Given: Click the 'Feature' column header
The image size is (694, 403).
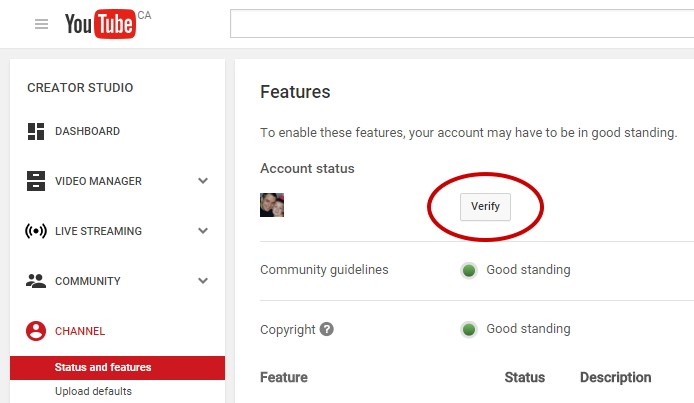Looking at the screenshot, I should point(284,377).
